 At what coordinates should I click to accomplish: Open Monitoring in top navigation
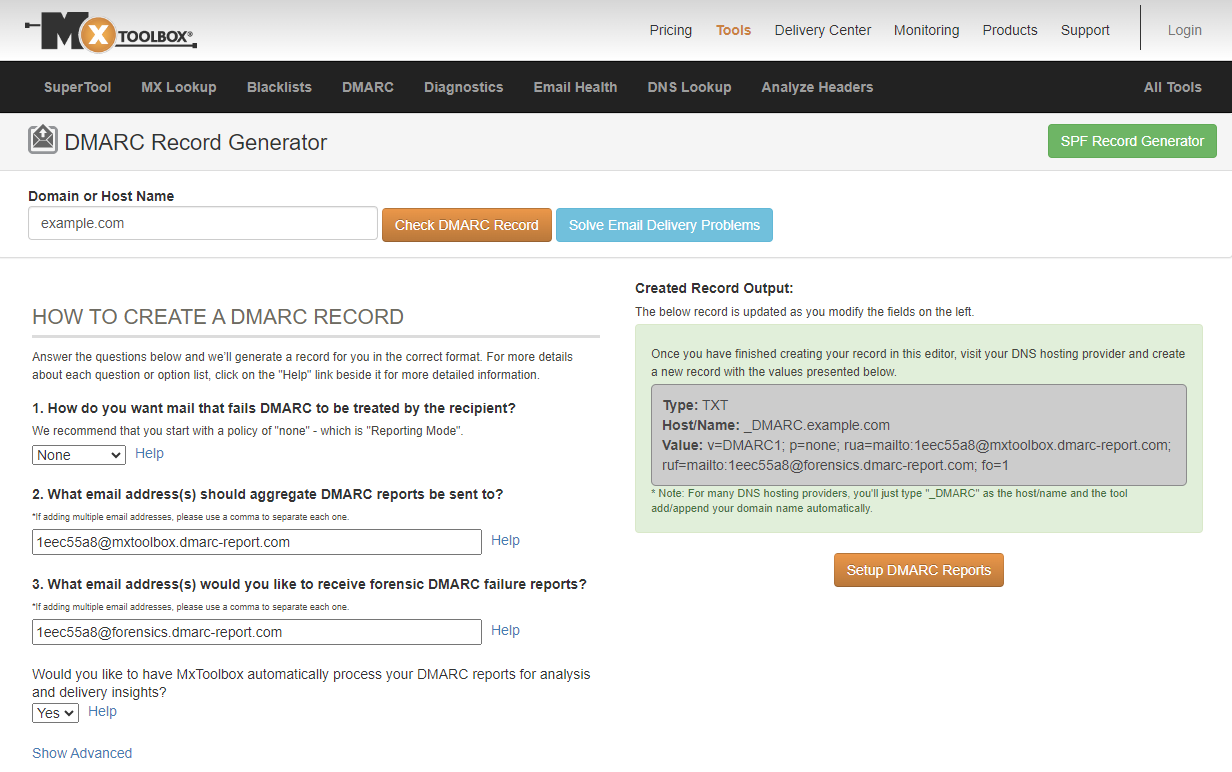pyautogui.click(x=927, y=30)
